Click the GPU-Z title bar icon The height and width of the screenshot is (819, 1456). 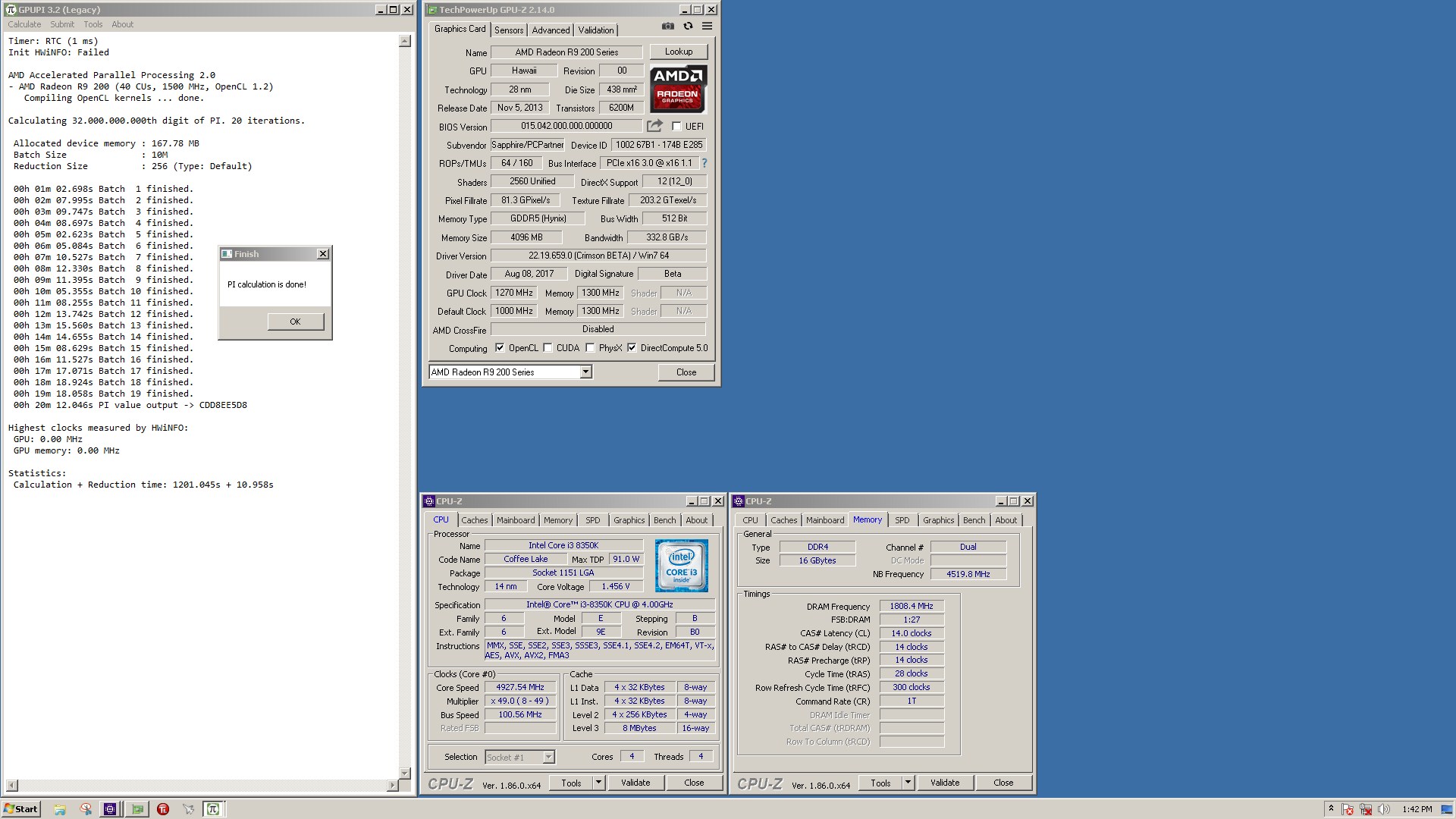[x=432, y=10]
